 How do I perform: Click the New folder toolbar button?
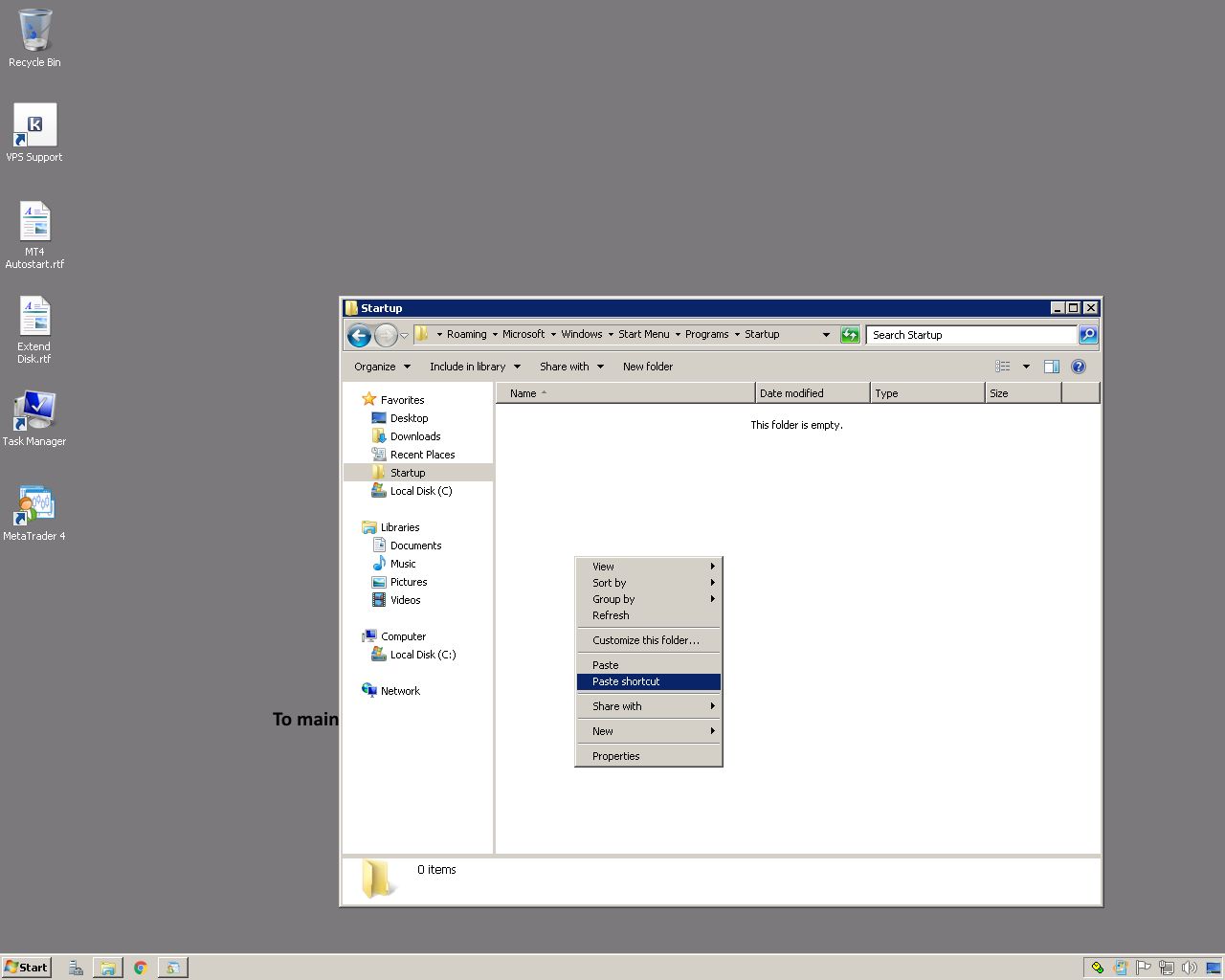[648, 367]
